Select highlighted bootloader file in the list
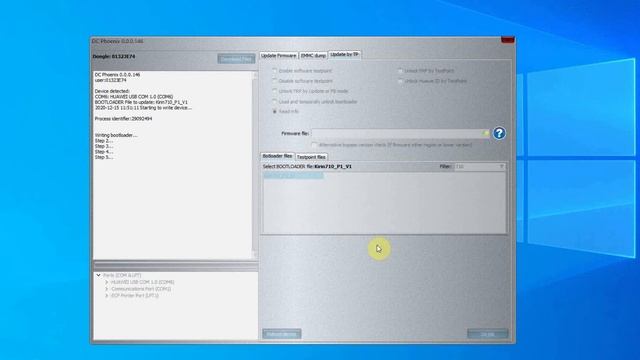This screenshot has width=640, height=360. pyautogui.click(x=293, y=176)
